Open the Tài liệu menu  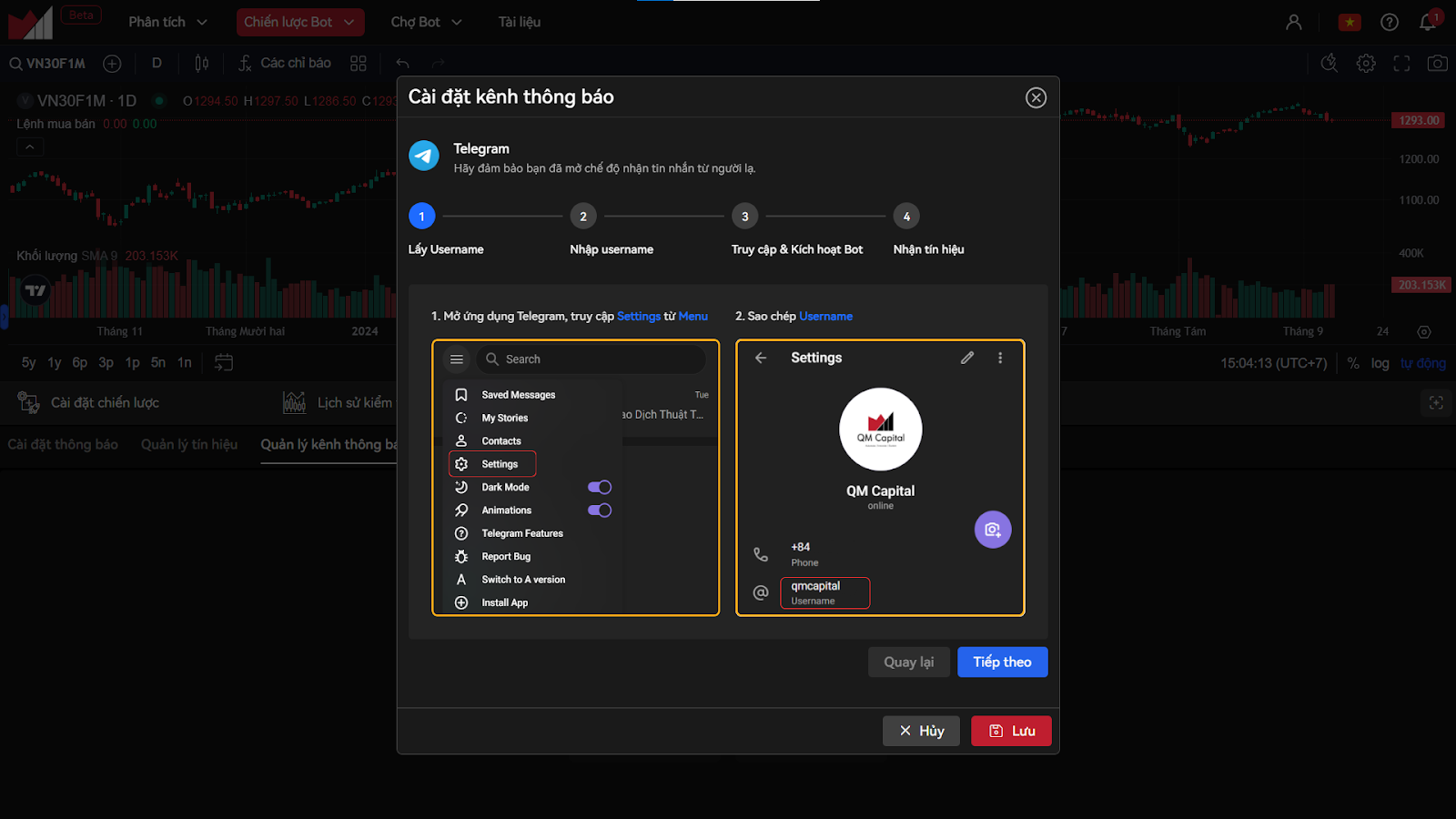pyautogui.click(x=520, y=22)
